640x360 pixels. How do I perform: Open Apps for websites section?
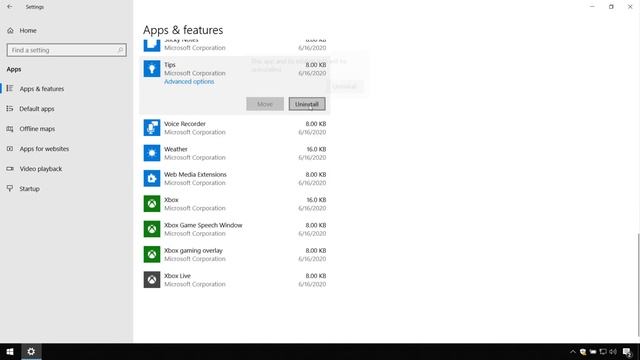(x=44, y=149)
